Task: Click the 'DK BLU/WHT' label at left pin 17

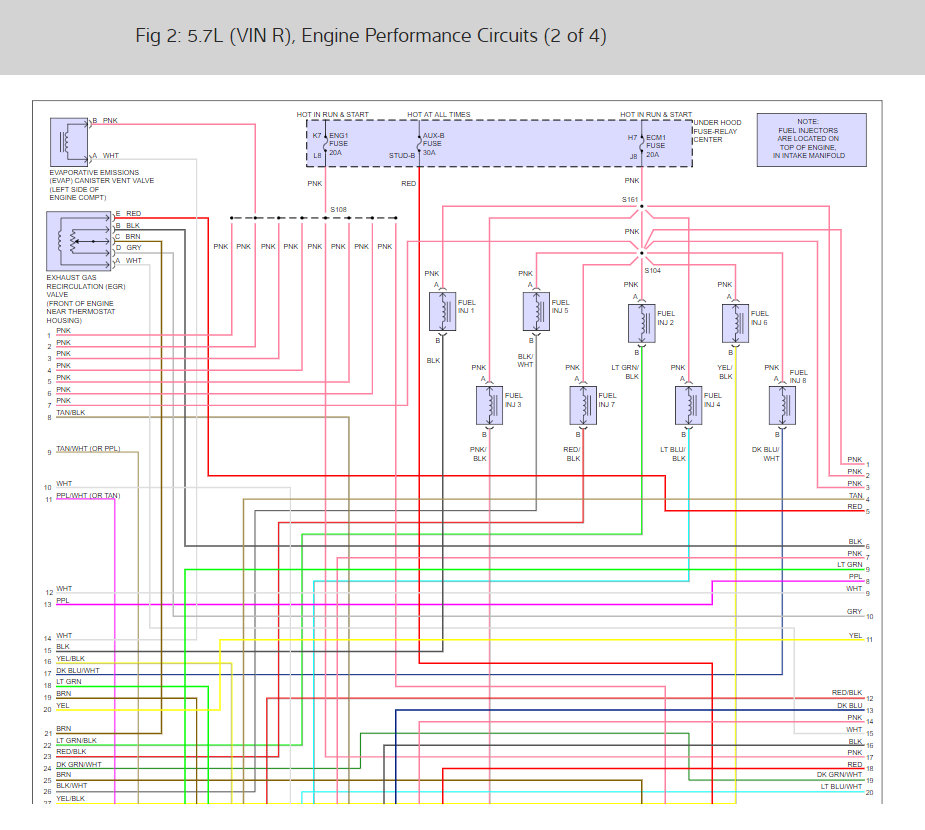Action: pyautogui.click(x=78, y=670)
